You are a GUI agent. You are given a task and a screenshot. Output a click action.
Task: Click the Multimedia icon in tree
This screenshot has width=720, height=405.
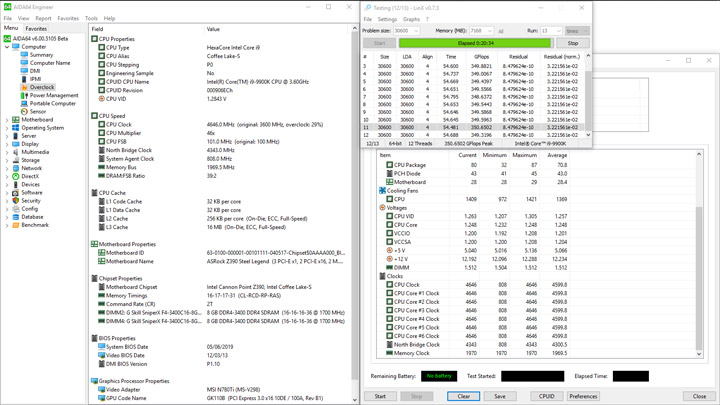click(x=16, y=152)
